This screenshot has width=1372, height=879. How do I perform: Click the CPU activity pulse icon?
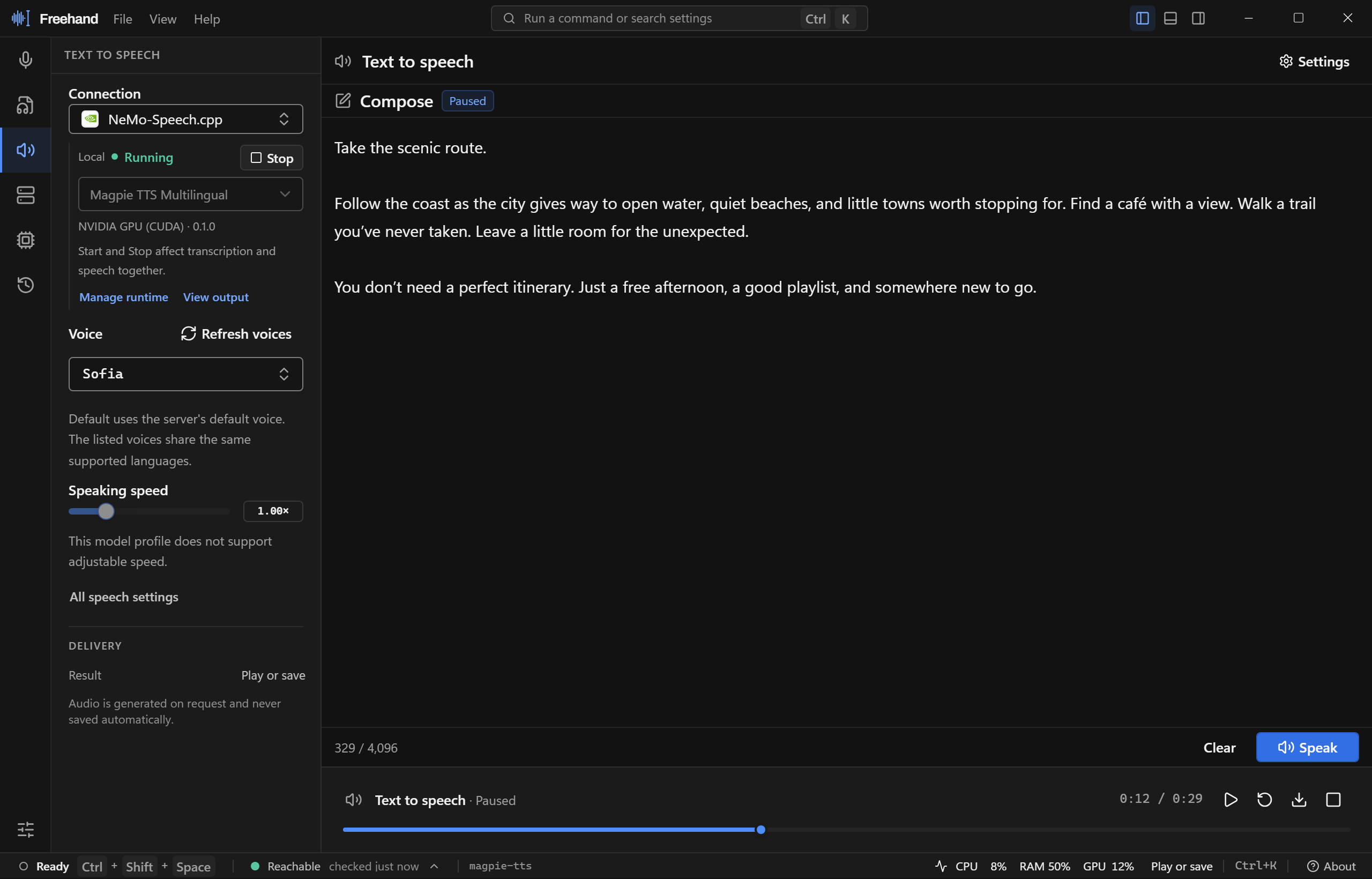pyautogui.click(x=941, y=866)
